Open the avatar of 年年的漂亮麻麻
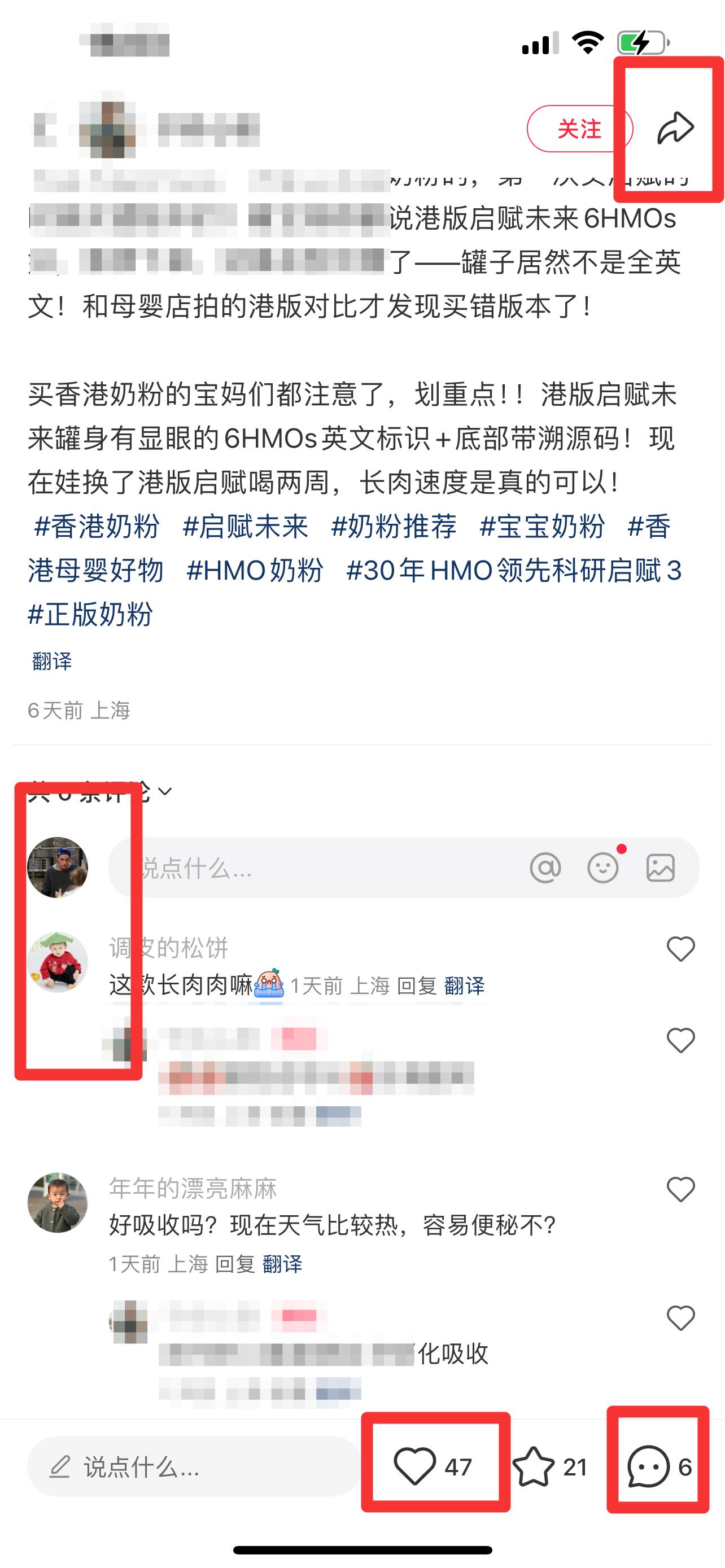 [x=58, y=1203]
